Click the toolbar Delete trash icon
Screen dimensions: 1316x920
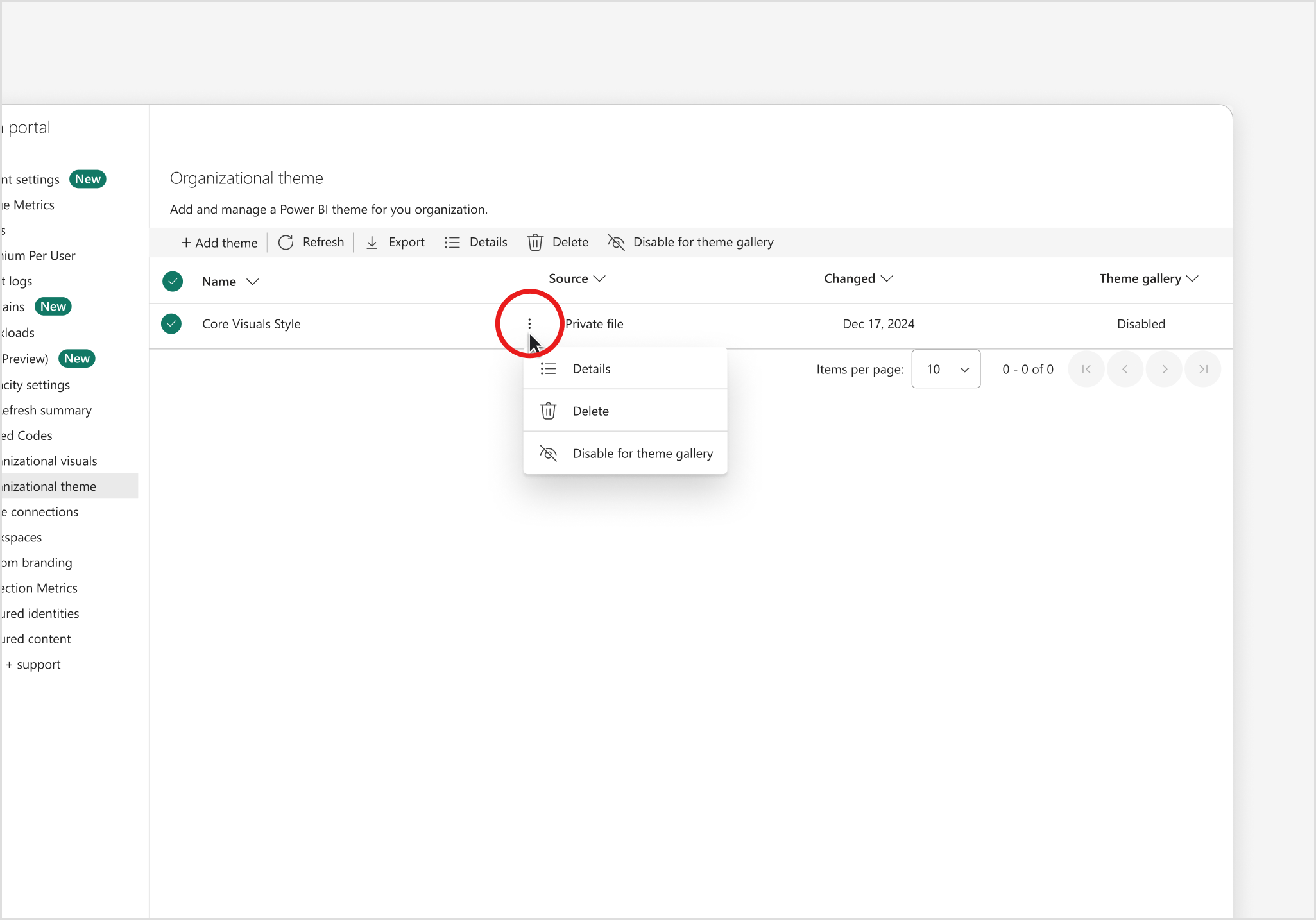point(535,243)
